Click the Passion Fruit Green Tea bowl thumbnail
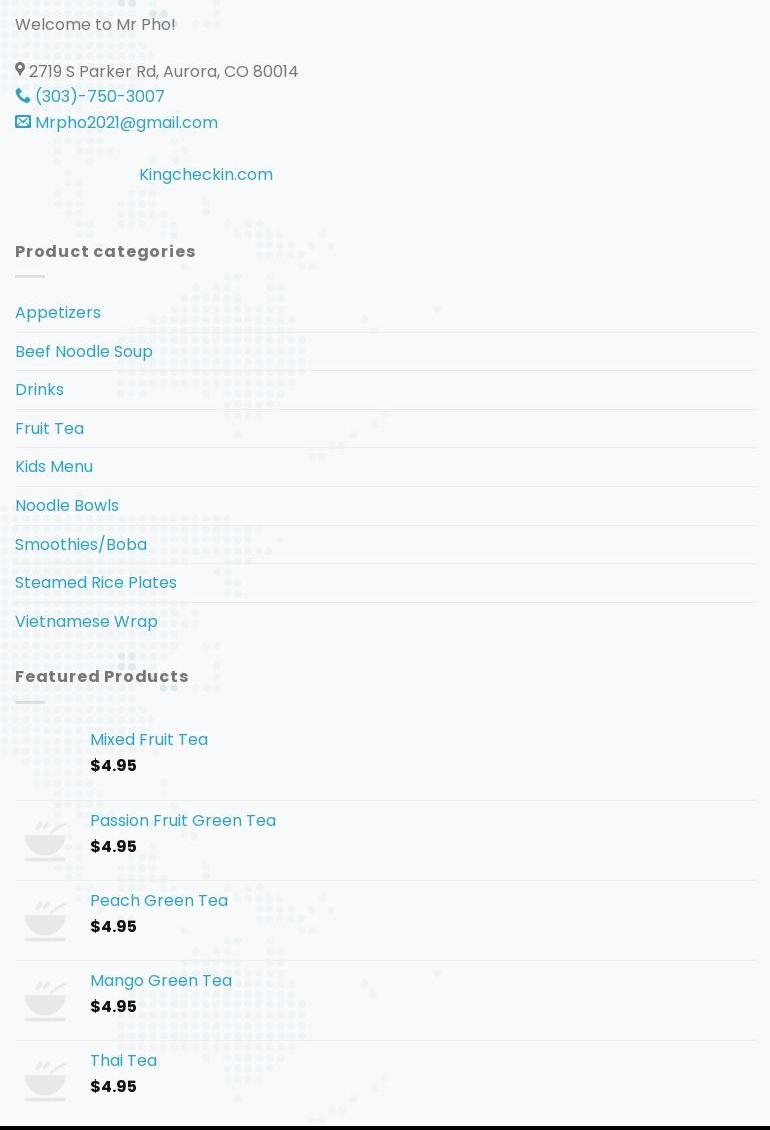 point(45,840)
